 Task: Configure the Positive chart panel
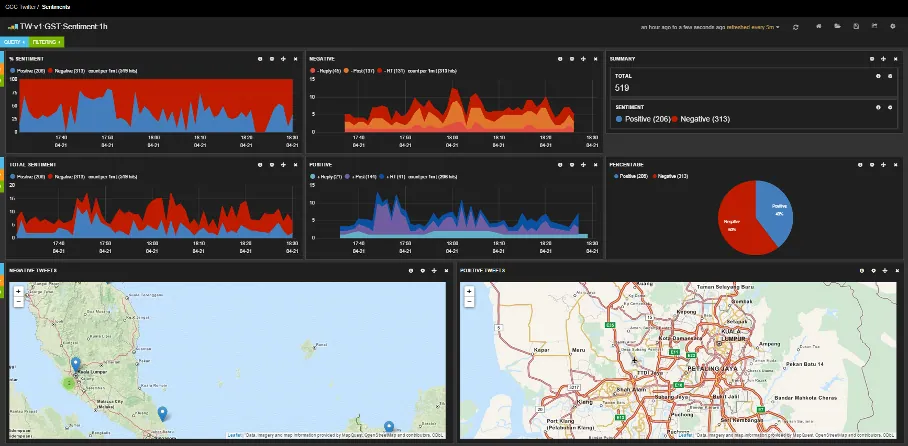[572, 165]
